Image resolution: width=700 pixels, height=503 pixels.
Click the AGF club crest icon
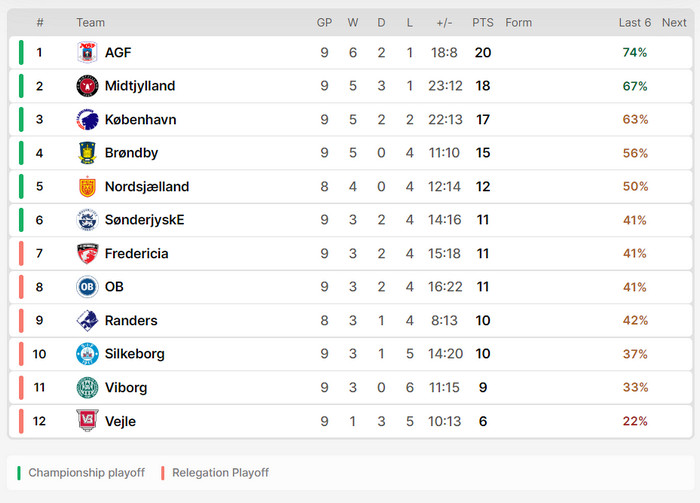tap(88, 53)
